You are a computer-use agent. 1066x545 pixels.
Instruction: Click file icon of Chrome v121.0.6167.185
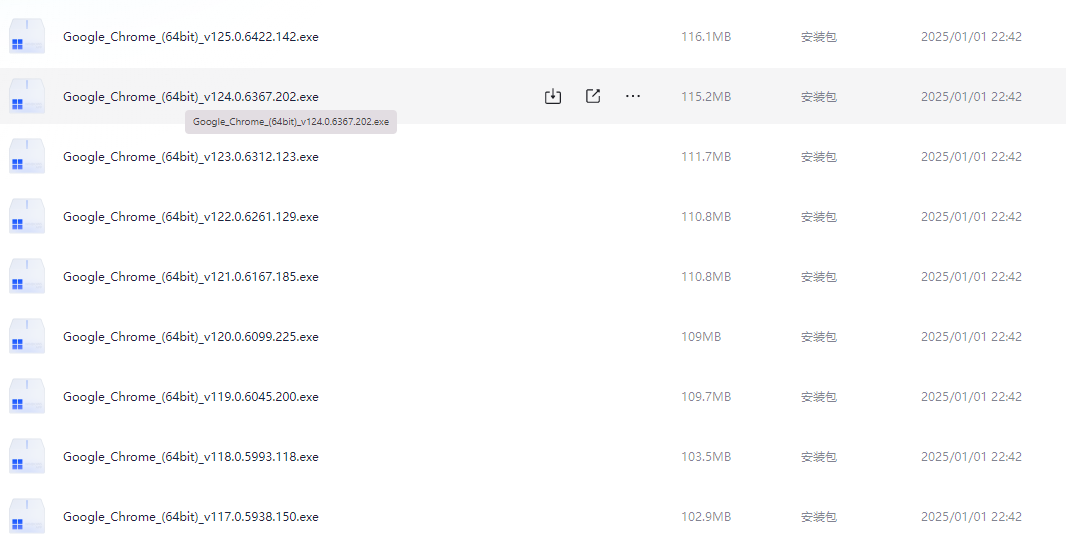coord(27,277)
